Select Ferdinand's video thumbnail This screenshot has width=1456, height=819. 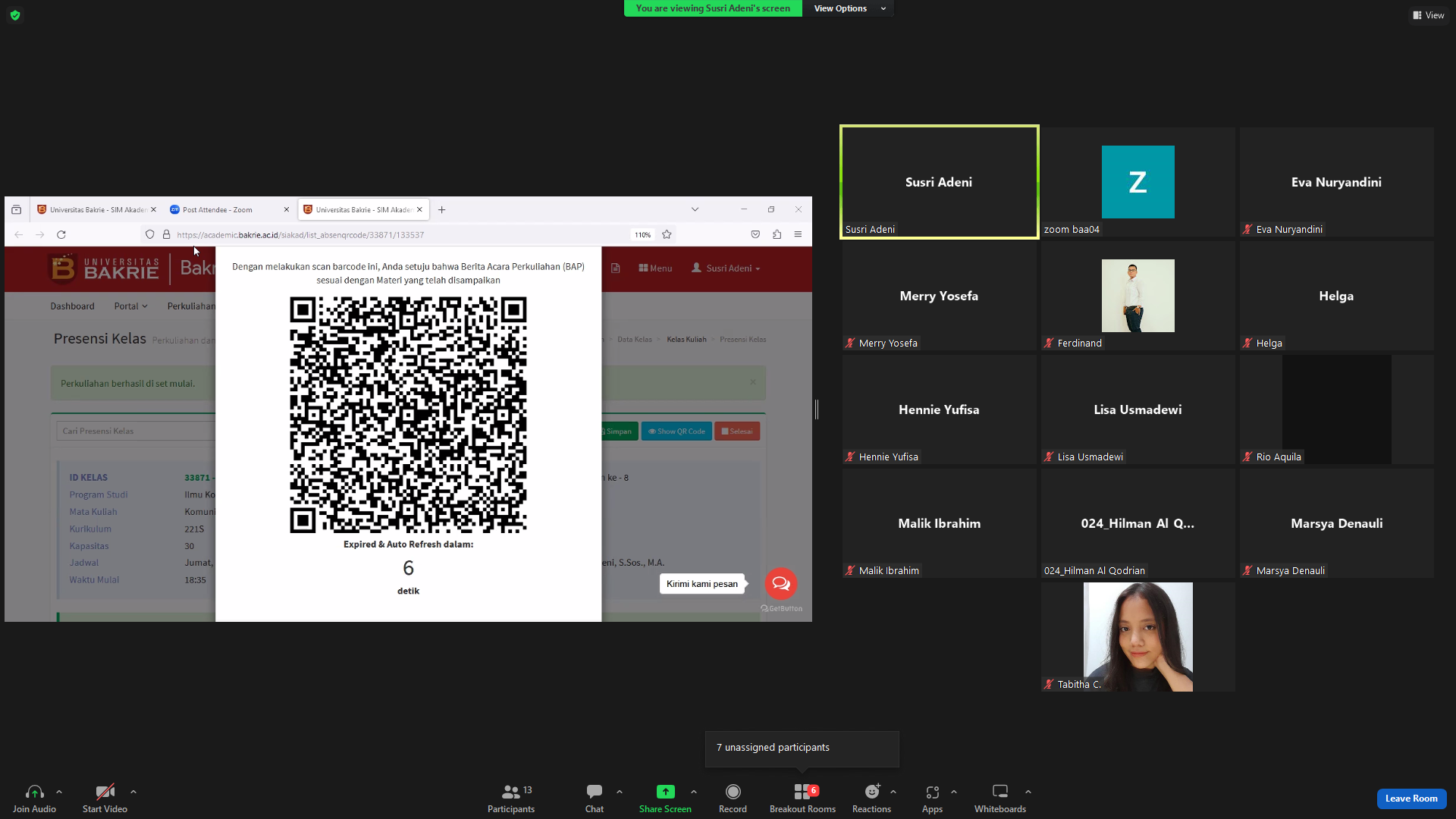pos(1137,296)
